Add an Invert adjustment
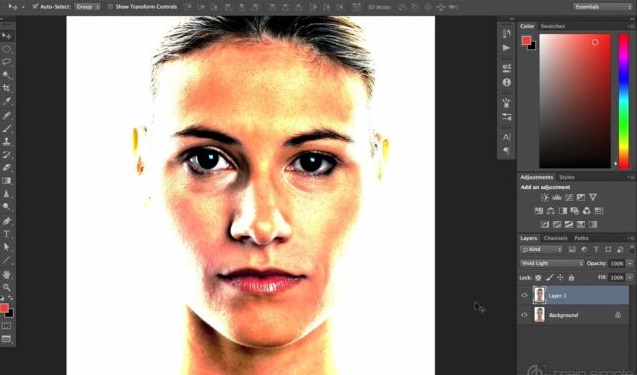 (545, 225)
